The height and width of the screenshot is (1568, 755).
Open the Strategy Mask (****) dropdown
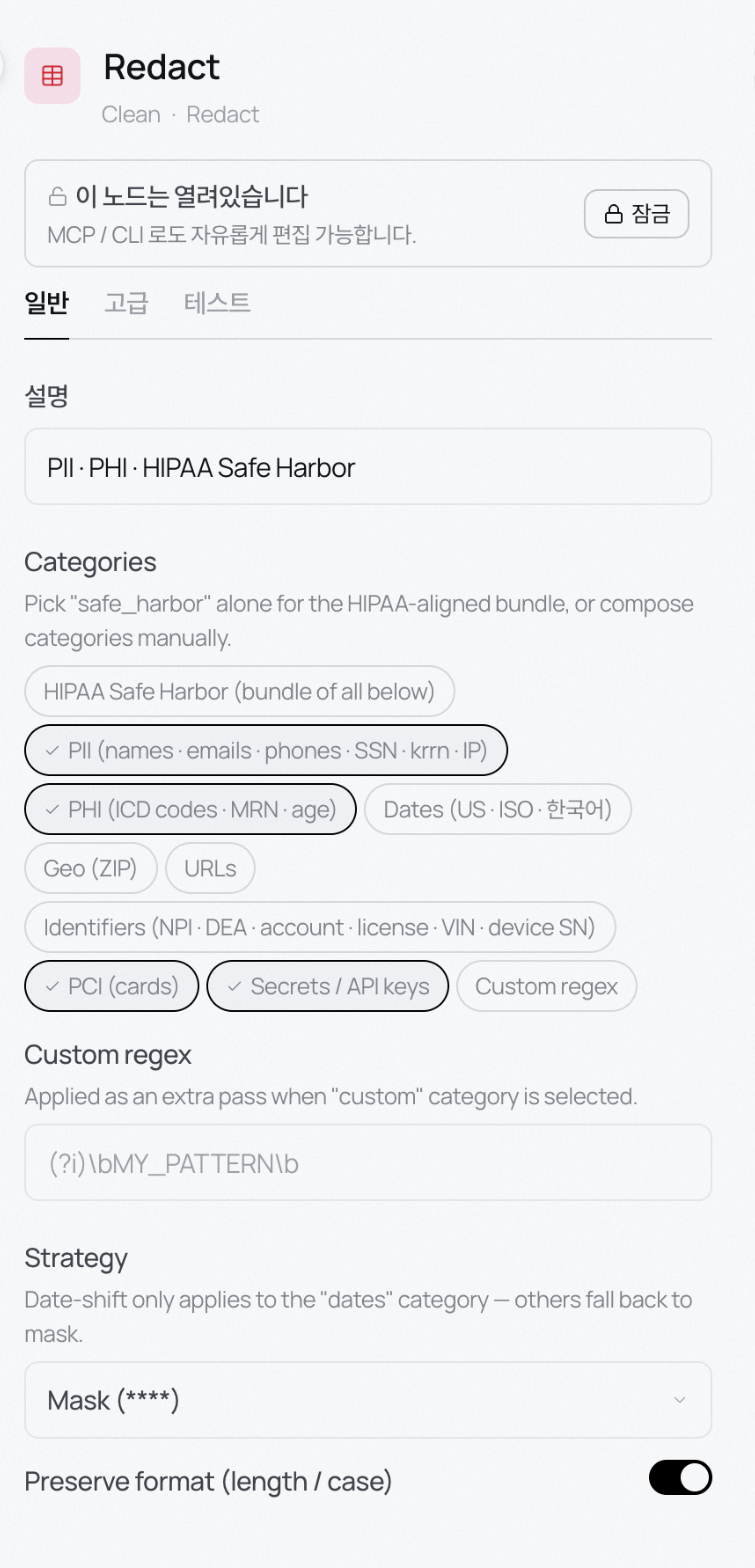pyautogui.click(x=368, y=1400)
